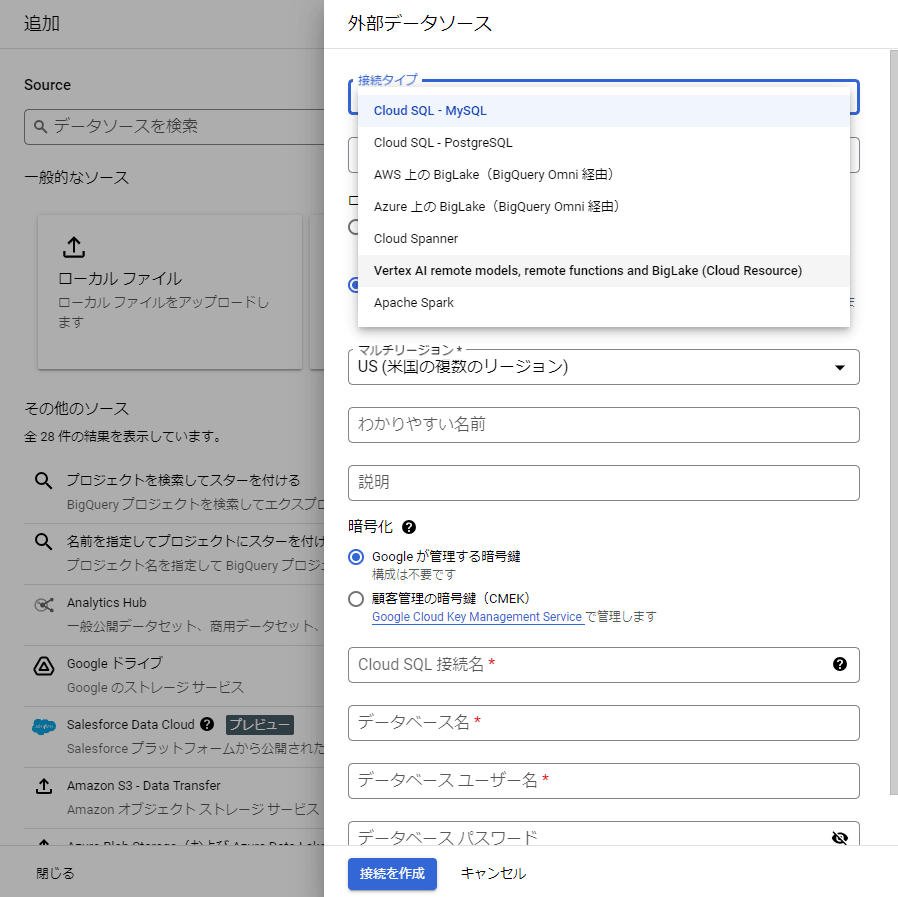The width and height of the screenshot is (898, 897).
Task: Click the Google ドライブ triangle icon
Action: [x=44, y=666]
